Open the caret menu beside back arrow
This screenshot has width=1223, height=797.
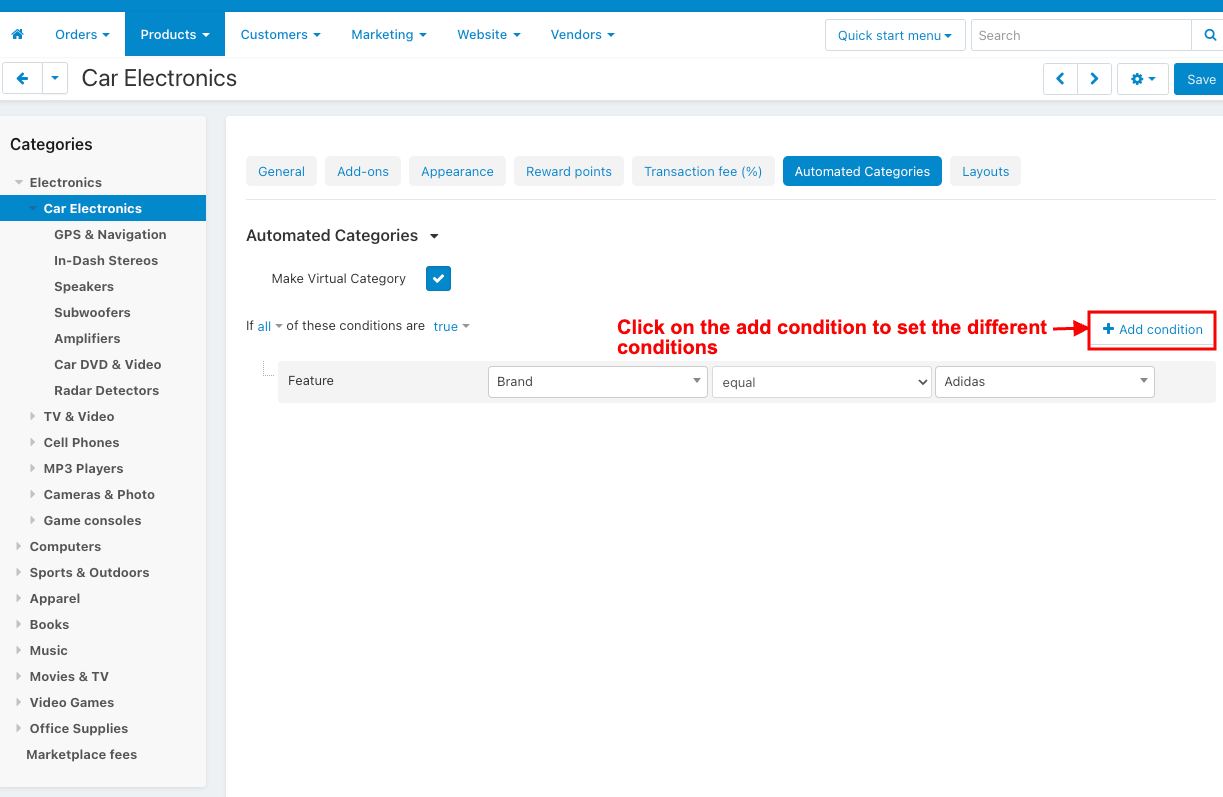55,78
